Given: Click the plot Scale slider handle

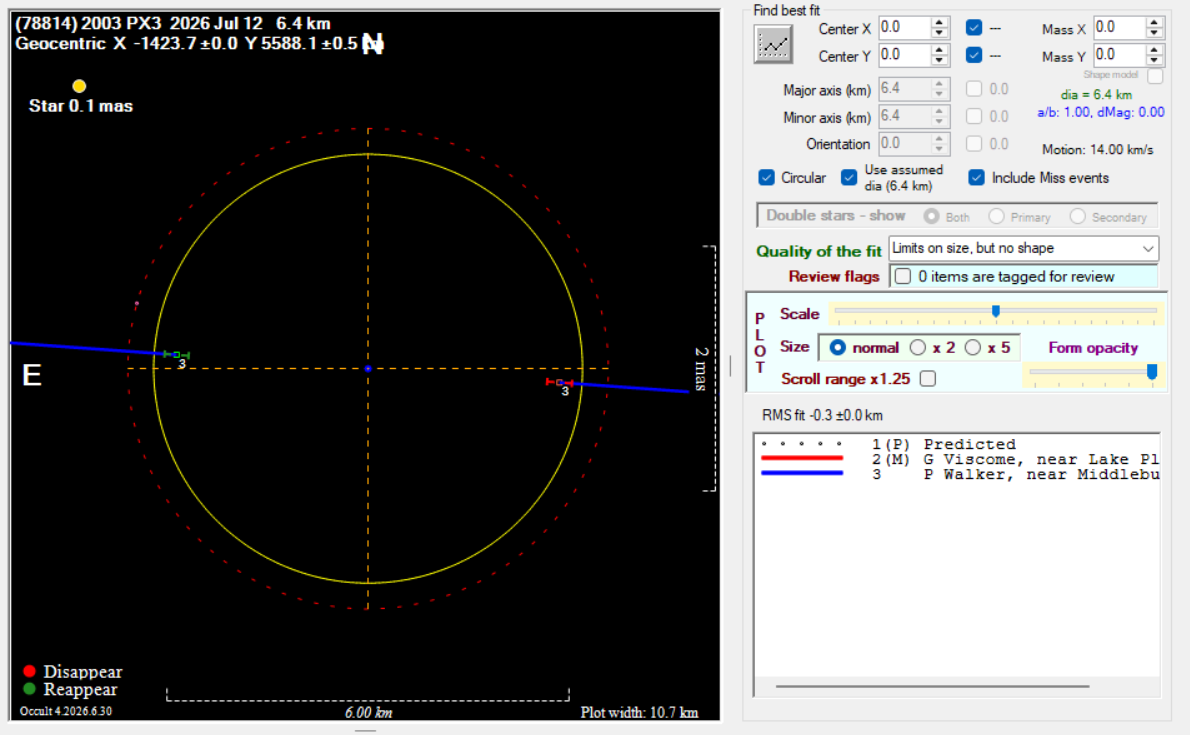Looking at the screenshot, I should (x=996, y=311).
